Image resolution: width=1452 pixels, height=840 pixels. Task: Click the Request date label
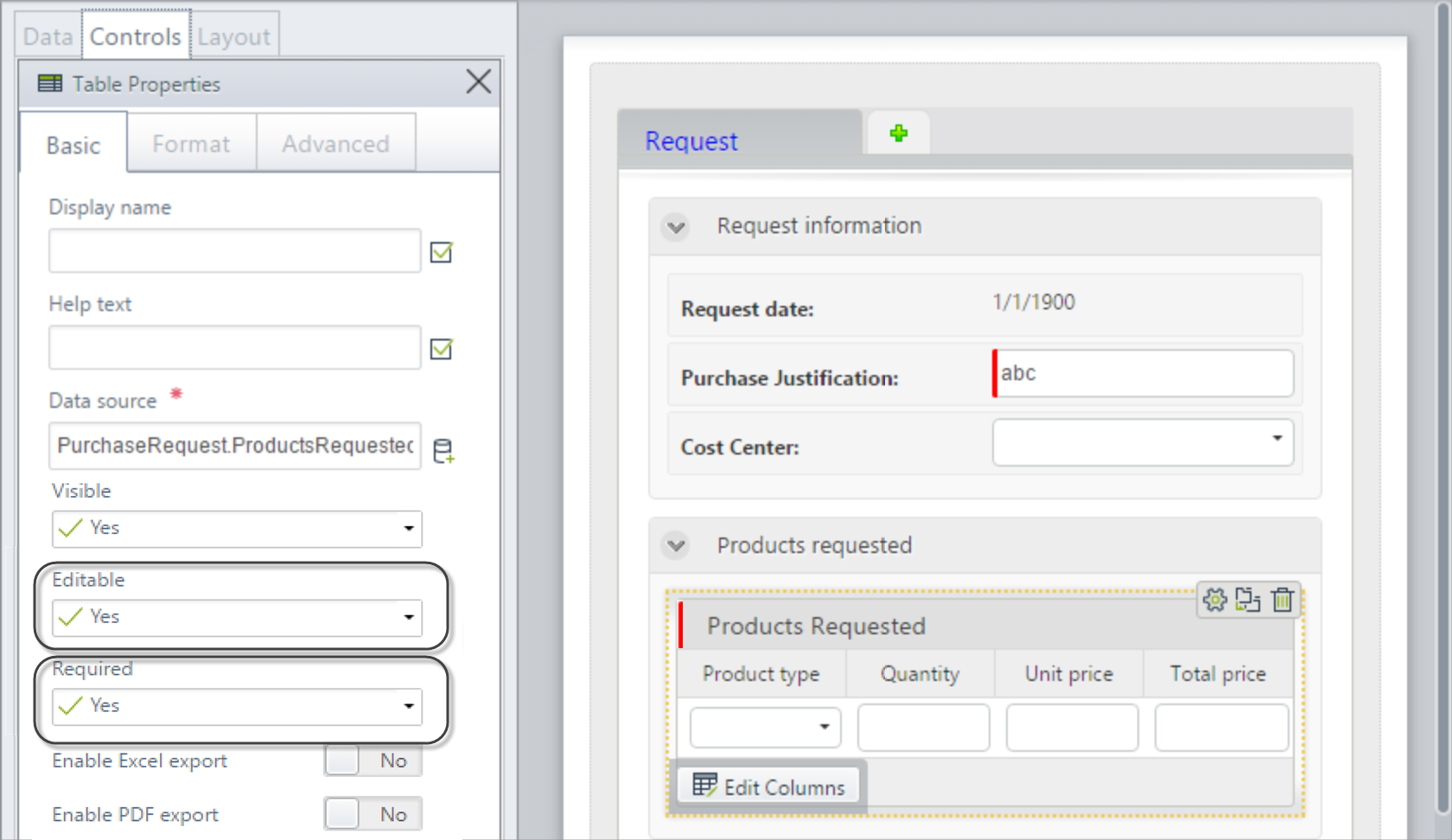pyautogui.click(x=748, y=309)
